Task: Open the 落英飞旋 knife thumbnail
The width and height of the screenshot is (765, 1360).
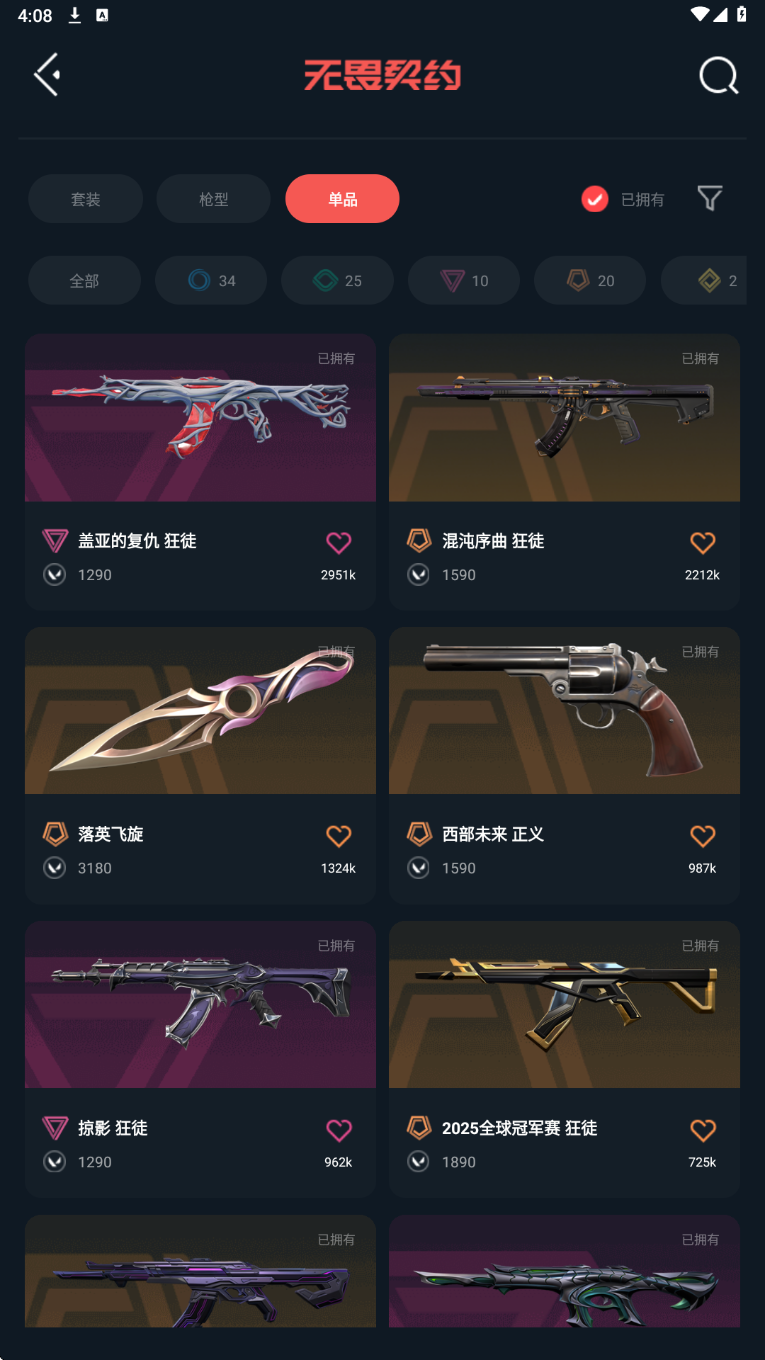Action: point(200,711)
